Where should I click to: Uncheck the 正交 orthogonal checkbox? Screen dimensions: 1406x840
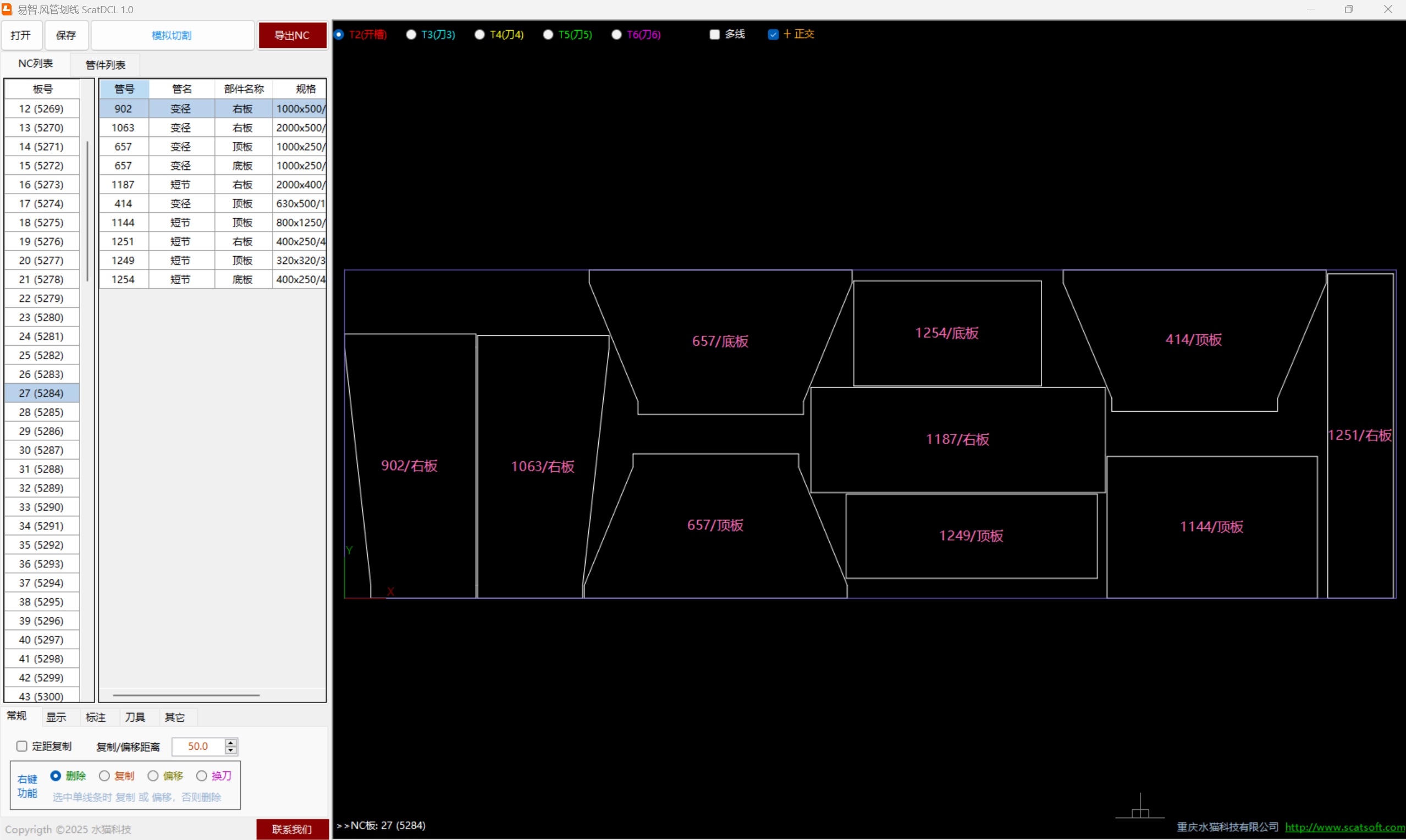(x=773, y=35)
